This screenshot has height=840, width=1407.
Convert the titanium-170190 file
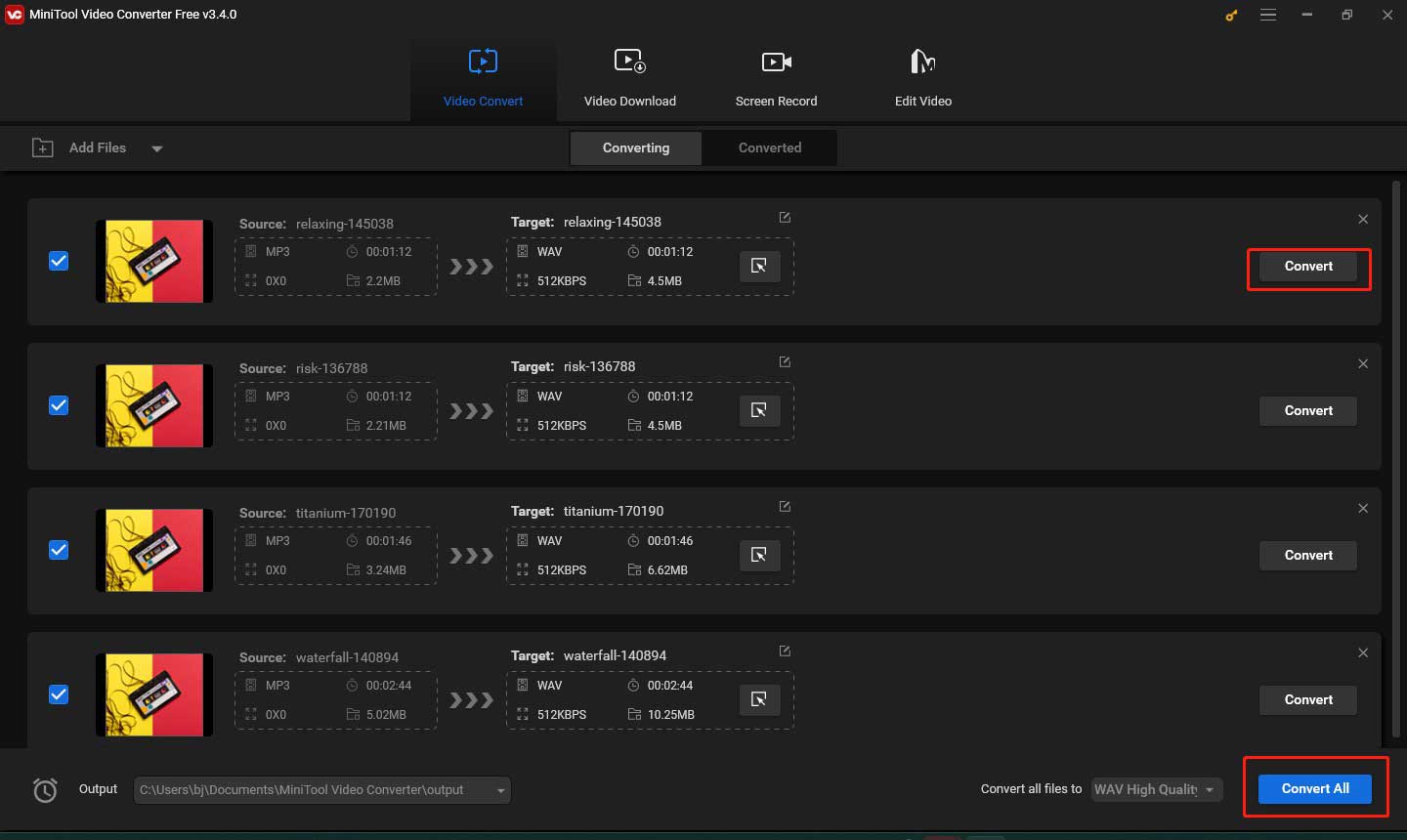click(x=1308, y=556)
